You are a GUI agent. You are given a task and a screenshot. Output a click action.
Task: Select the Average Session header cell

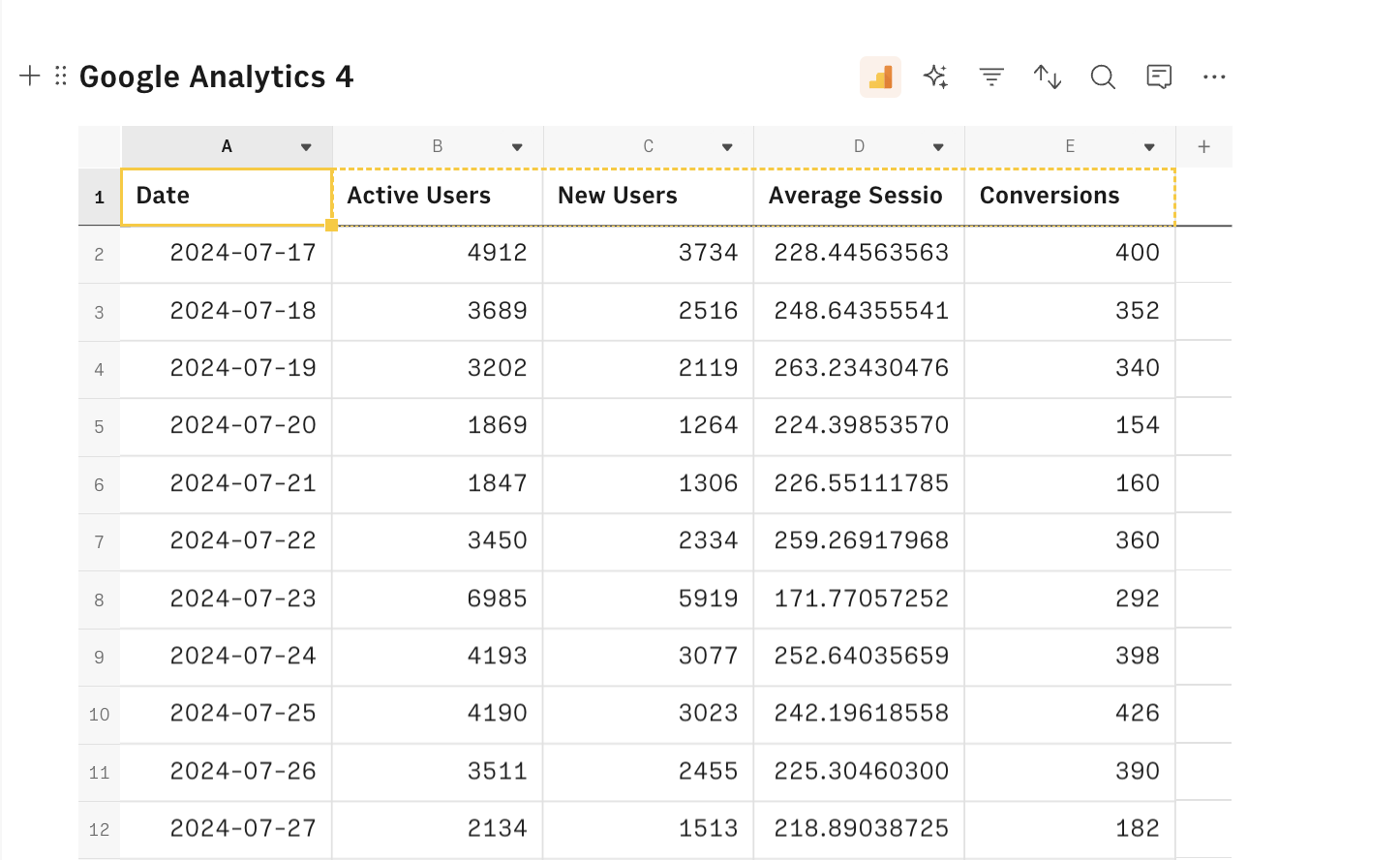pyautogui.click(x=859, y=197)
